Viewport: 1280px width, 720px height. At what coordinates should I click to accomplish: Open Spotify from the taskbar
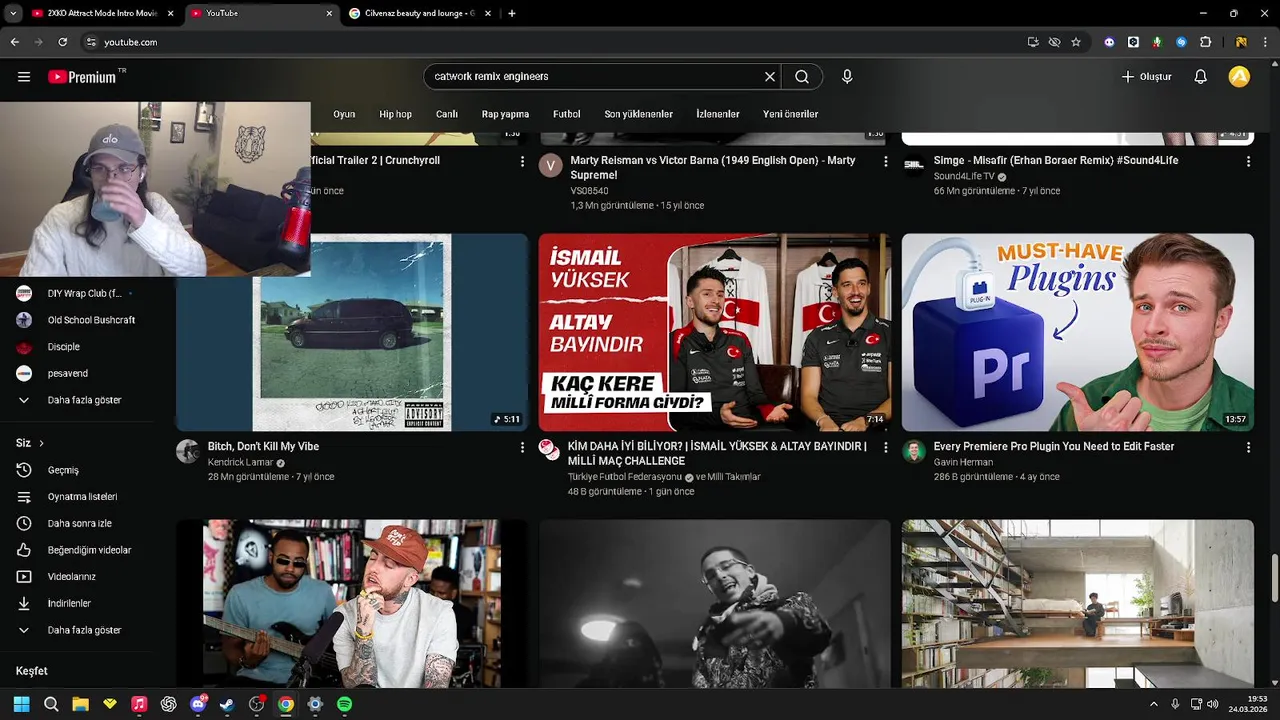click(x=344, y=705)
